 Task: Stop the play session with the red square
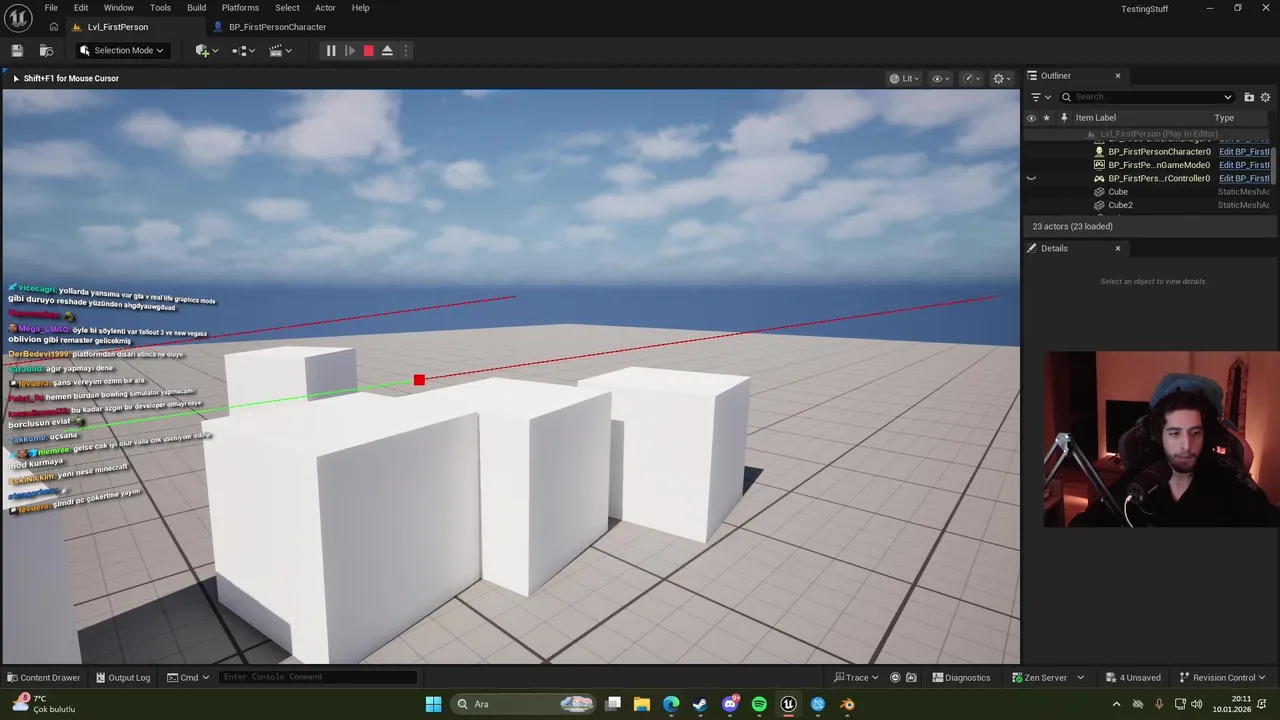(368, 51)
